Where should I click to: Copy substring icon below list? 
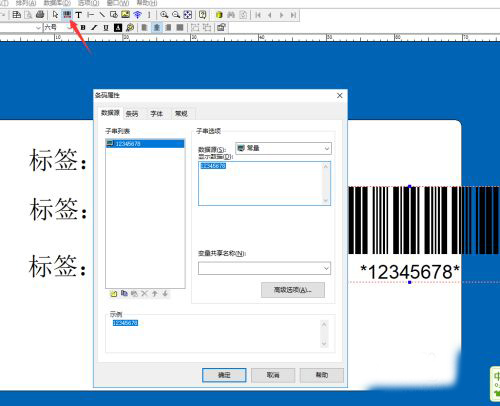(124, 293)
